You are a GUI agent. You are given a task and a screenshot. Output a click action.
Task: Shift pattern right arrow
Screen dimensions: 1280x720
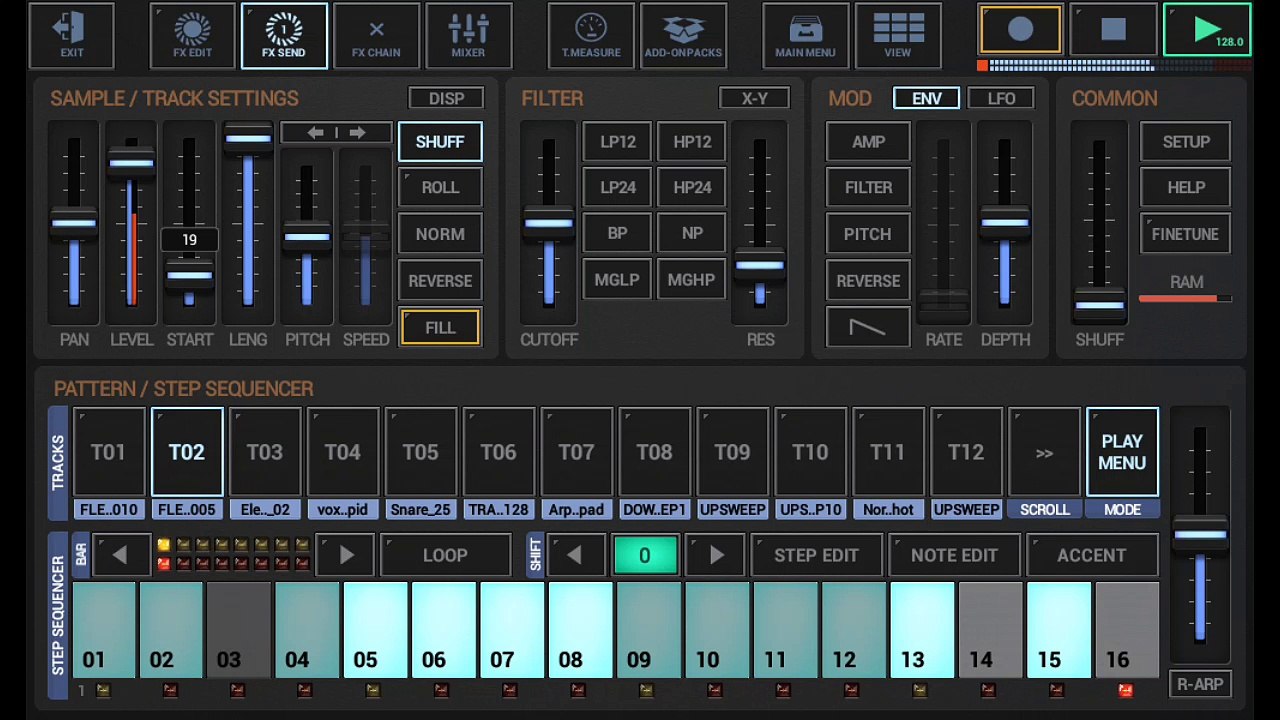pos(716,555)
